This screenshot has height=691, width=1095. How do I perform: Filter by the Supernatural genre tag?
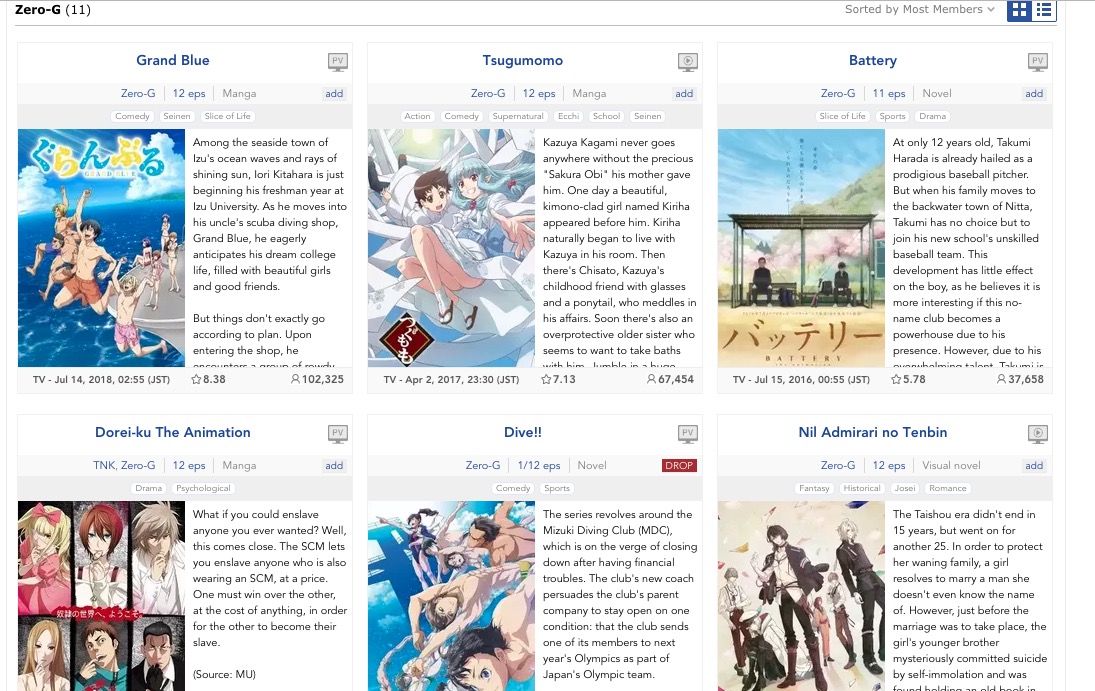pyautogui.click(x=517, y=116)
